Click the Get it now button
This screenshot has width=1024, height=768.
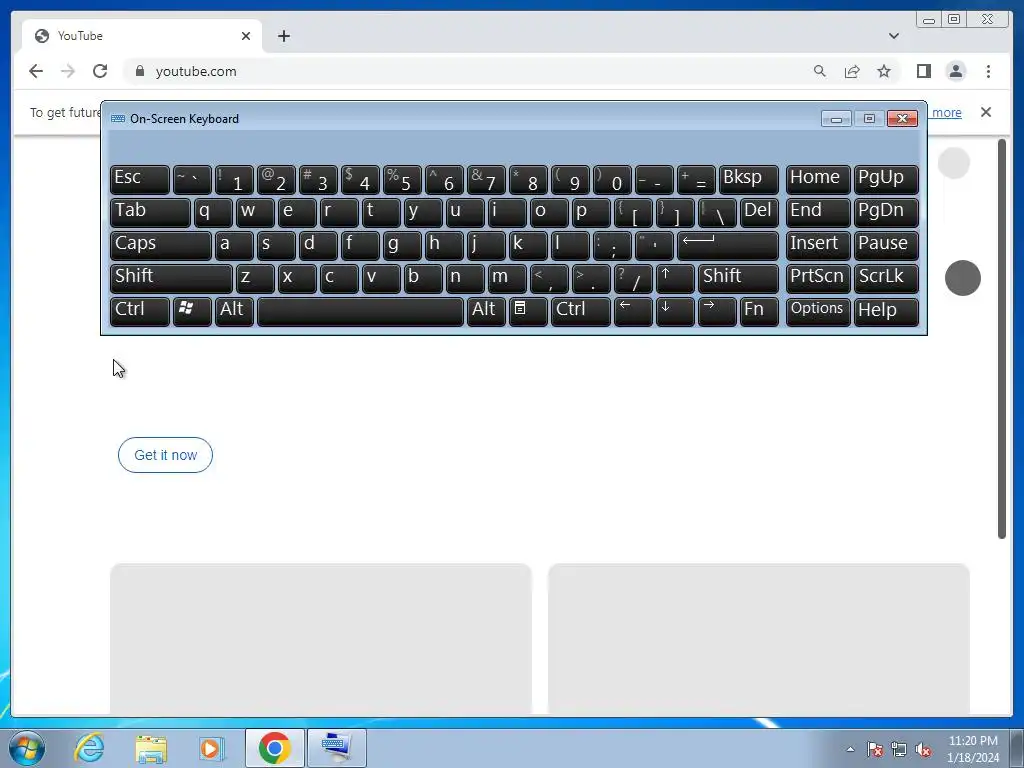165,455
